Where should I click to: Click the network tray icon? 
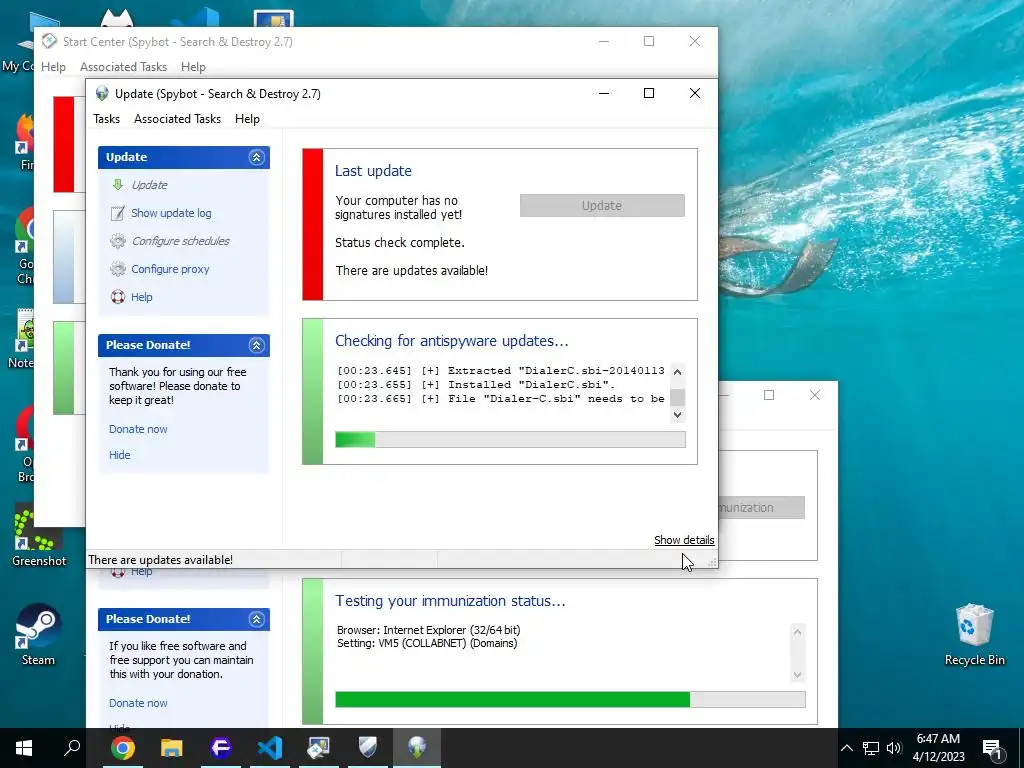[871, 748]
